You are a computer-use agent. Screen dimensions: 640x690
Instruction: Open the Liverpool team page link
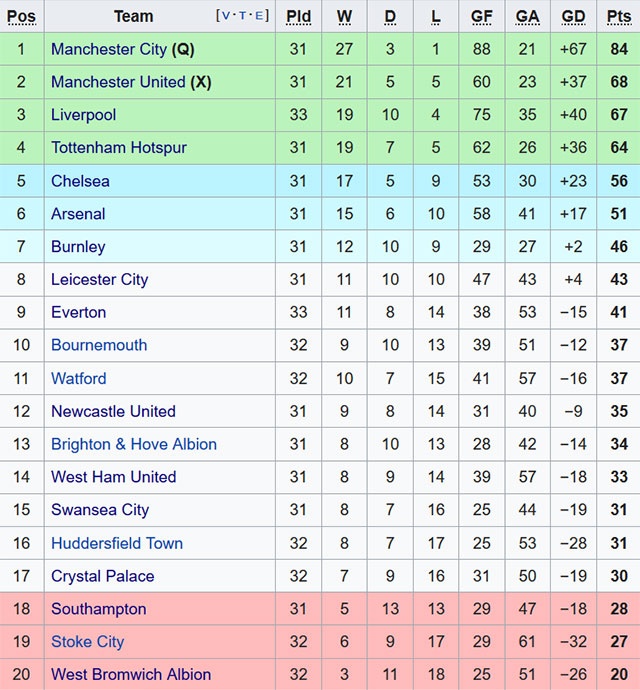(x=83, y=115)
